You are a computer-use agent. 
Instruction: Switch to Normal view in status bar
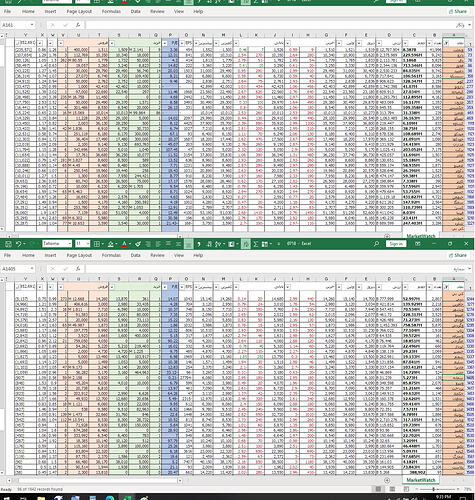coord(378,489)
